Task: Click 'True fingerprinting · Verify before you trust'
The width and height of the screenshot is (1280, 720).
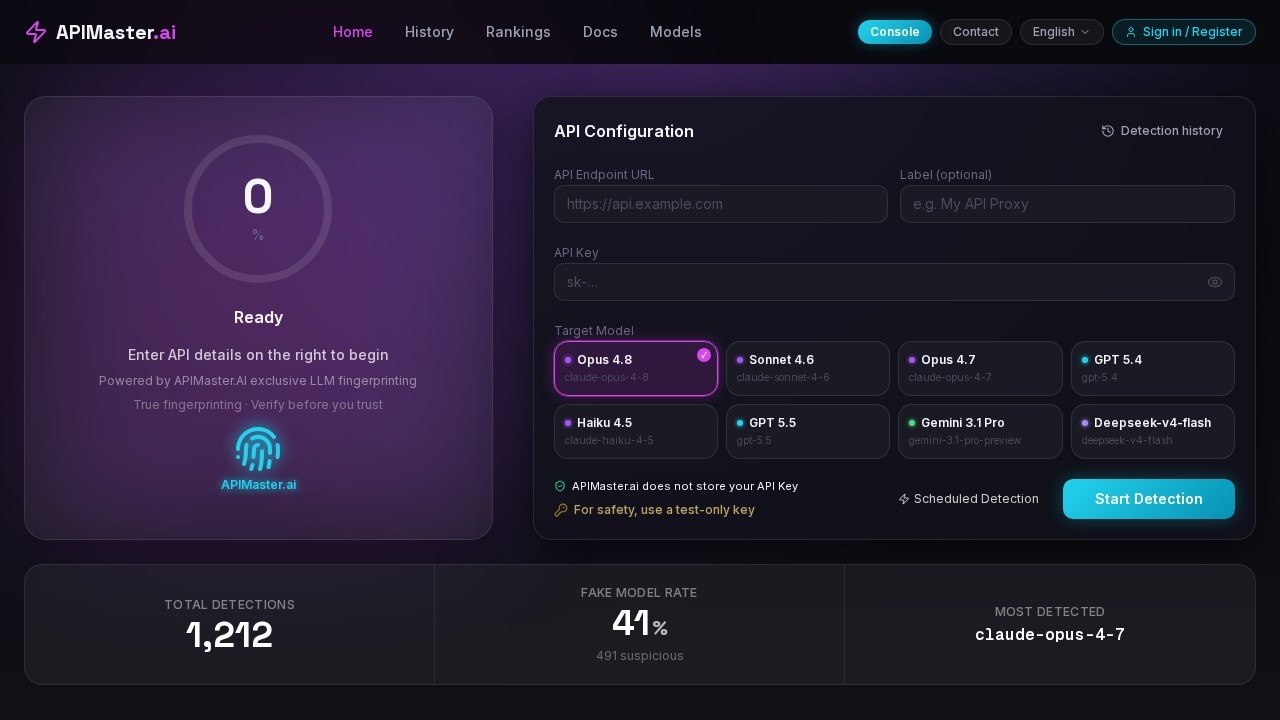Action: 258,405
